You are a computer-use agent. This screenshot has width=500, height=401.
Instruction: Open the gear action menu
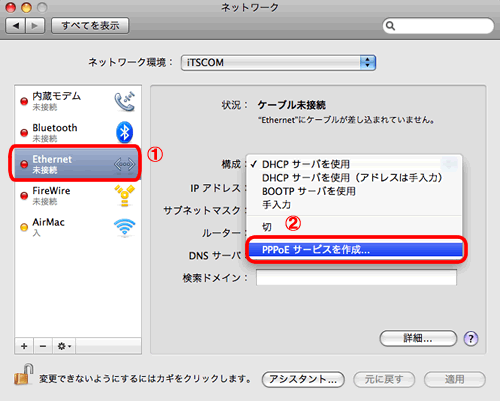tap(64, 346)
